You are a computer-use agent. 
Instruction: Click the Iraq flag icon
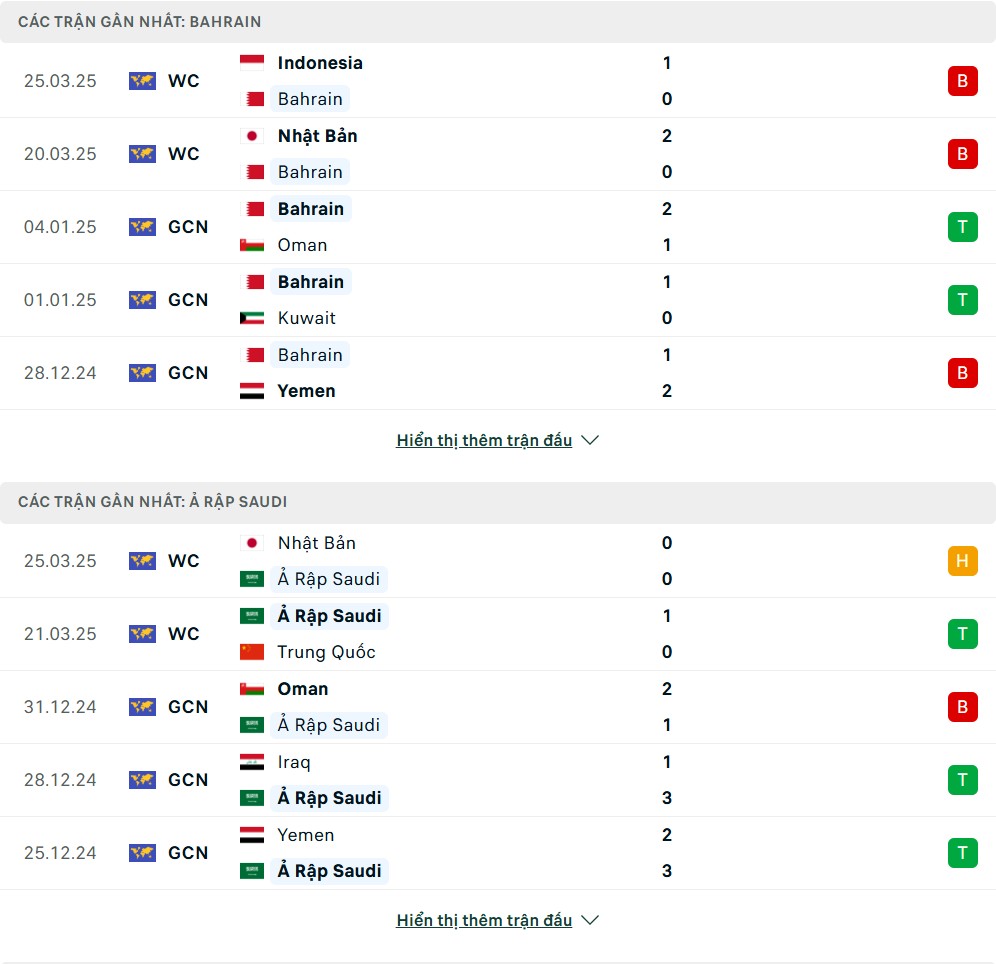252,762
